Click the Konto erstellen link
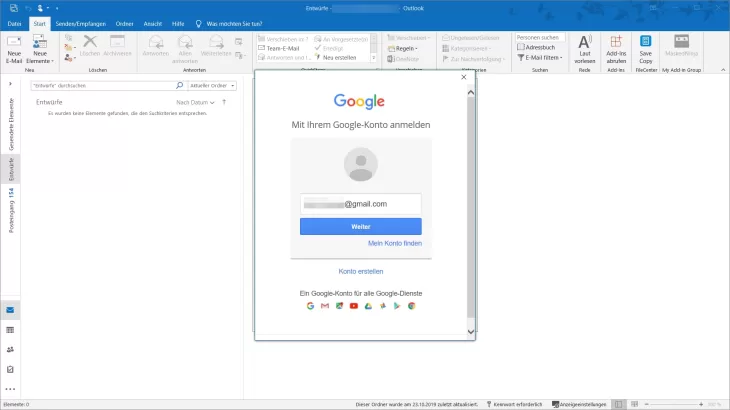 360,271
